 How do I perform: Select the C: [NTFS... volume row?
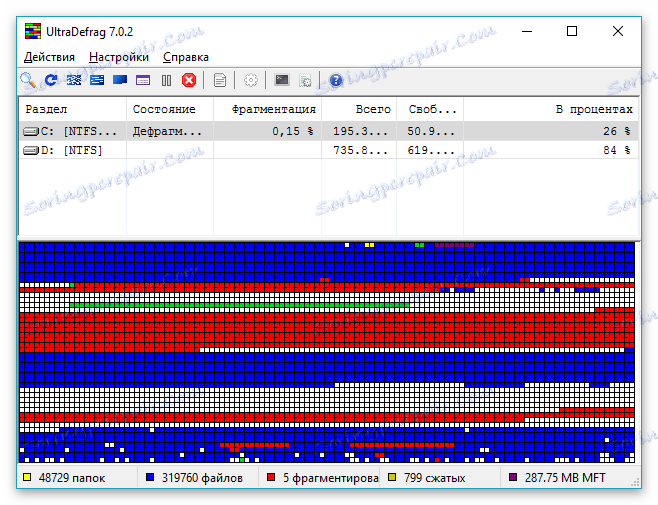(x=329, y=131)
